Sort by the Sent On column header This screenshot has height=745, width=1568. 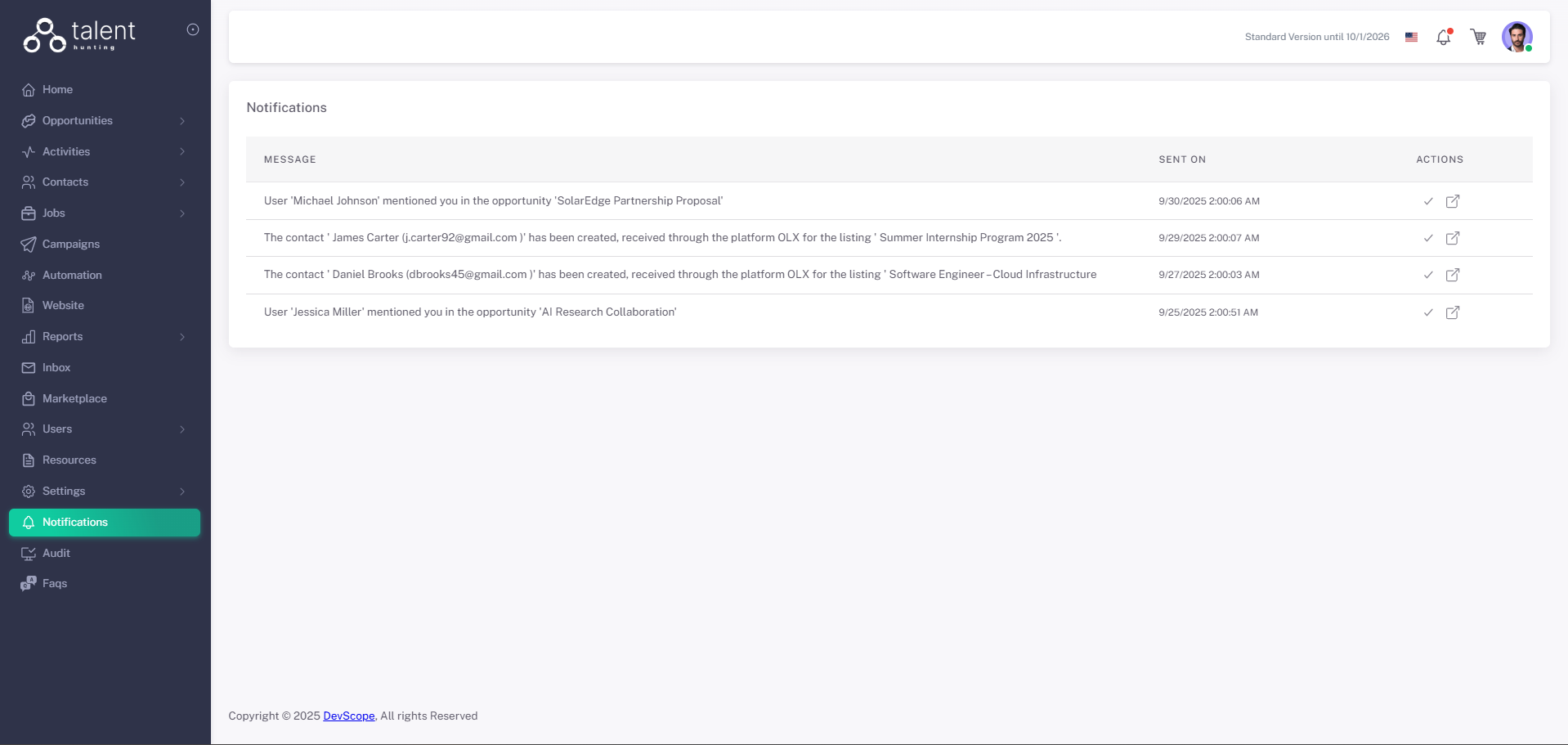pos(1181,159)
